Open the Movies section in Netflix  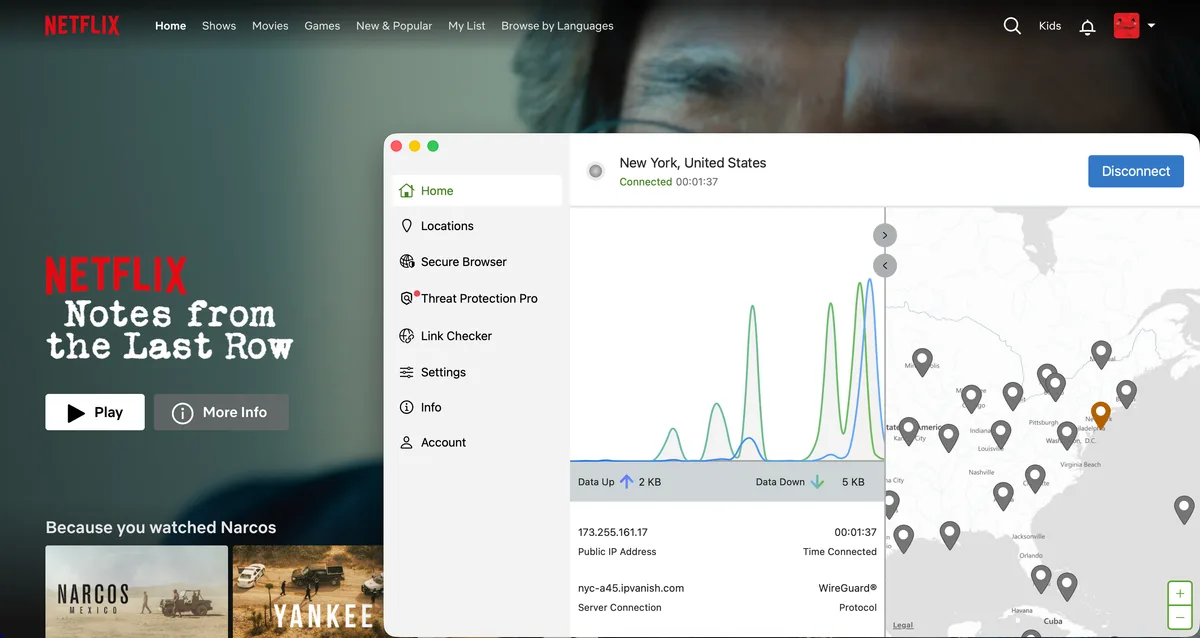[x=270, y=26]
